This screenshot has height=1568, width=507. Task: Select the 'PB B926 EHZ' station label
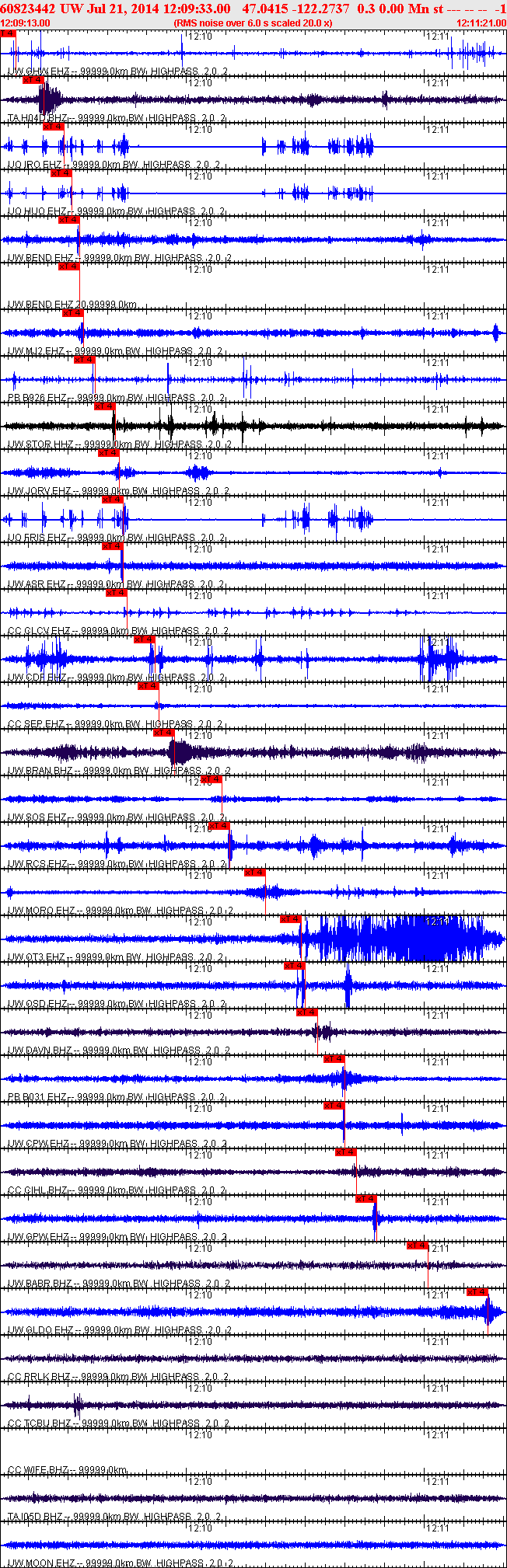117,398
